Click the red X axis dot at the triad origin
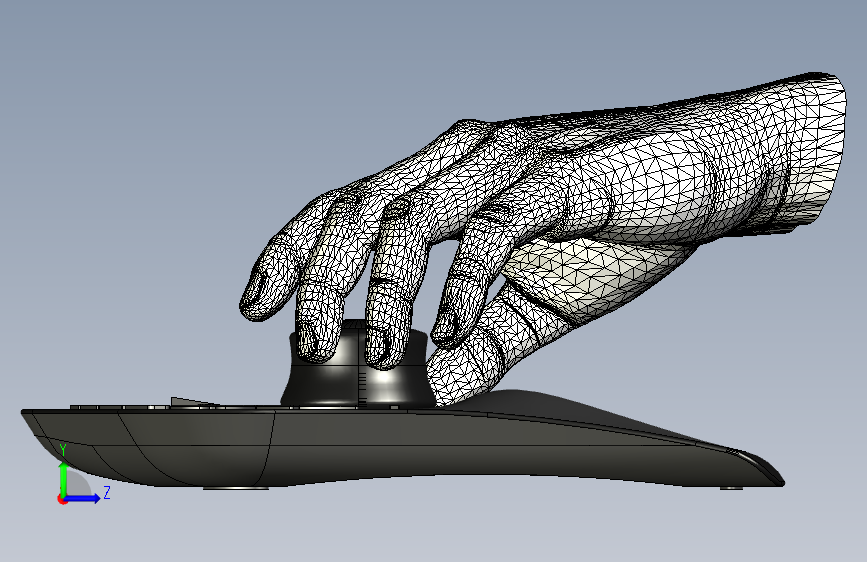This screenshot has height=562, width=867. coord(62,499)
